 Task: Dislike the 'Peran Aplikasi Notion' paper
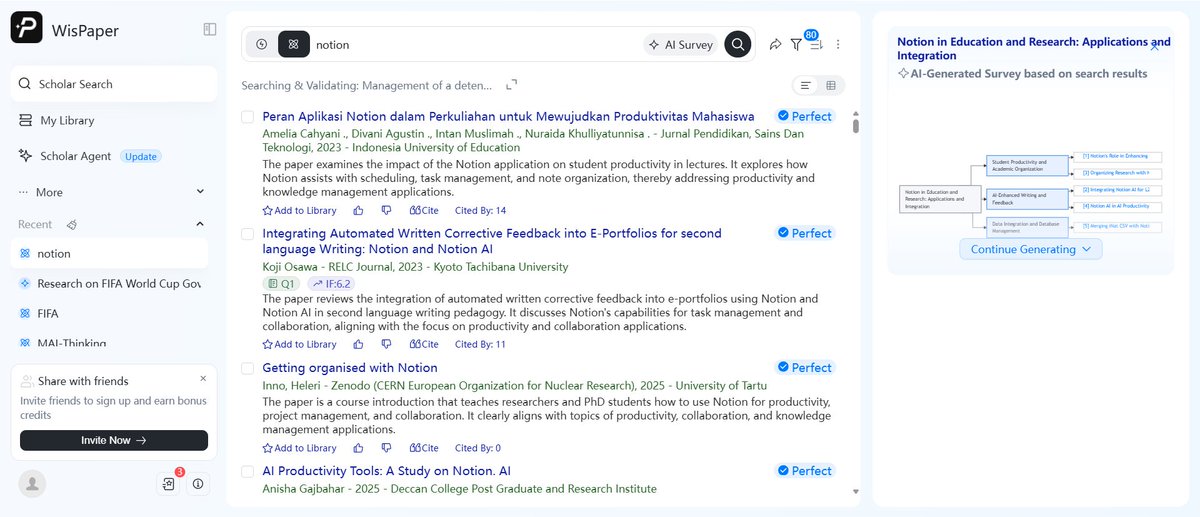pos(386,210)
